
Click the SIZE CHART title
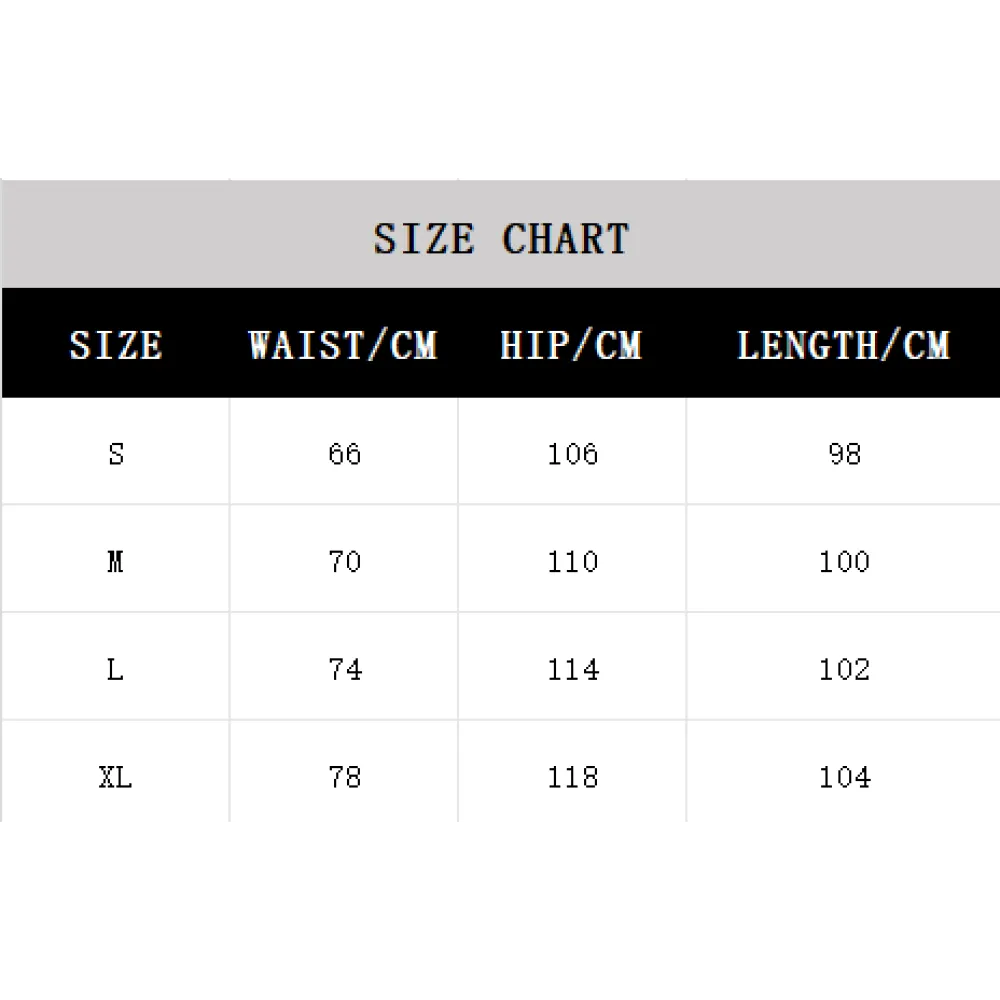coord(501,239)
